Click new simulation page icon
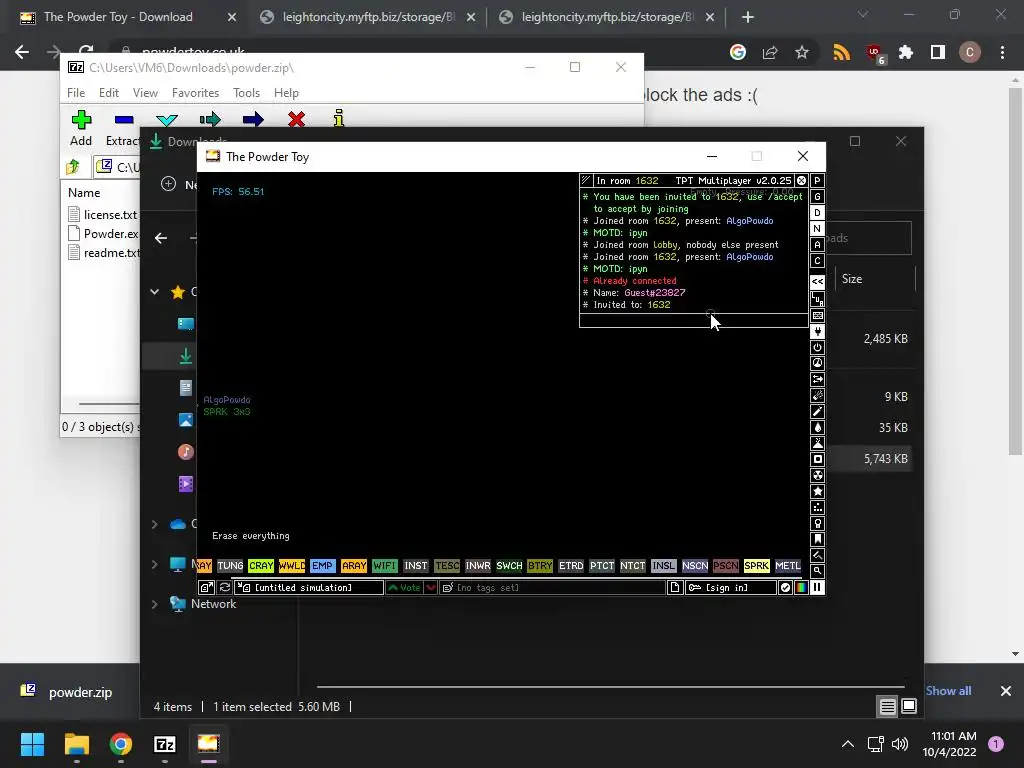The width and height of the screenshot is (1024, 768). 675,588
